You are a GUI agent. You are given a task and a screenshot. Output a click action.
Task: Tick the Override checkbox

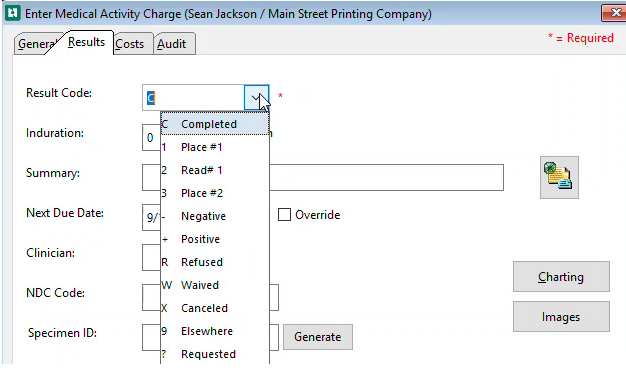point(284,215)
